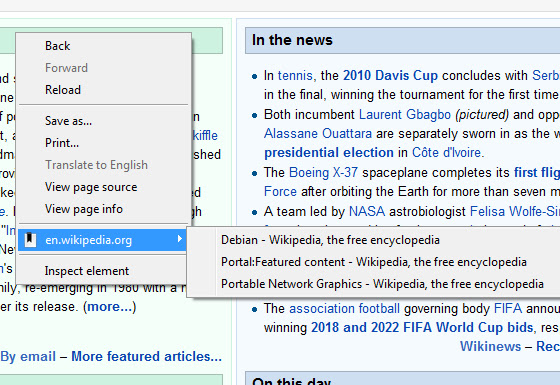Click the Wikinews link
Image resolution: width=560 pixels, height=385 pixels.
(490, 346)
